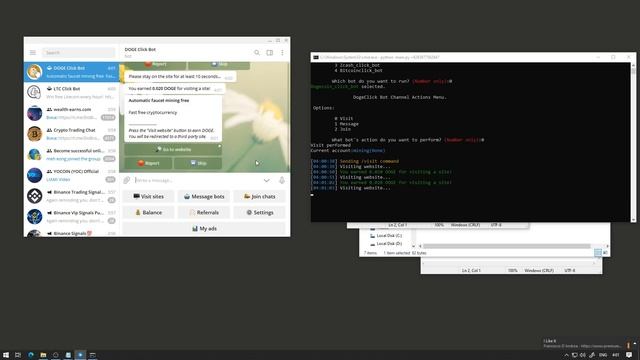640x360 pixels.
Task: Click the 'Please stay on the site' message
Action: click(180, 76)
